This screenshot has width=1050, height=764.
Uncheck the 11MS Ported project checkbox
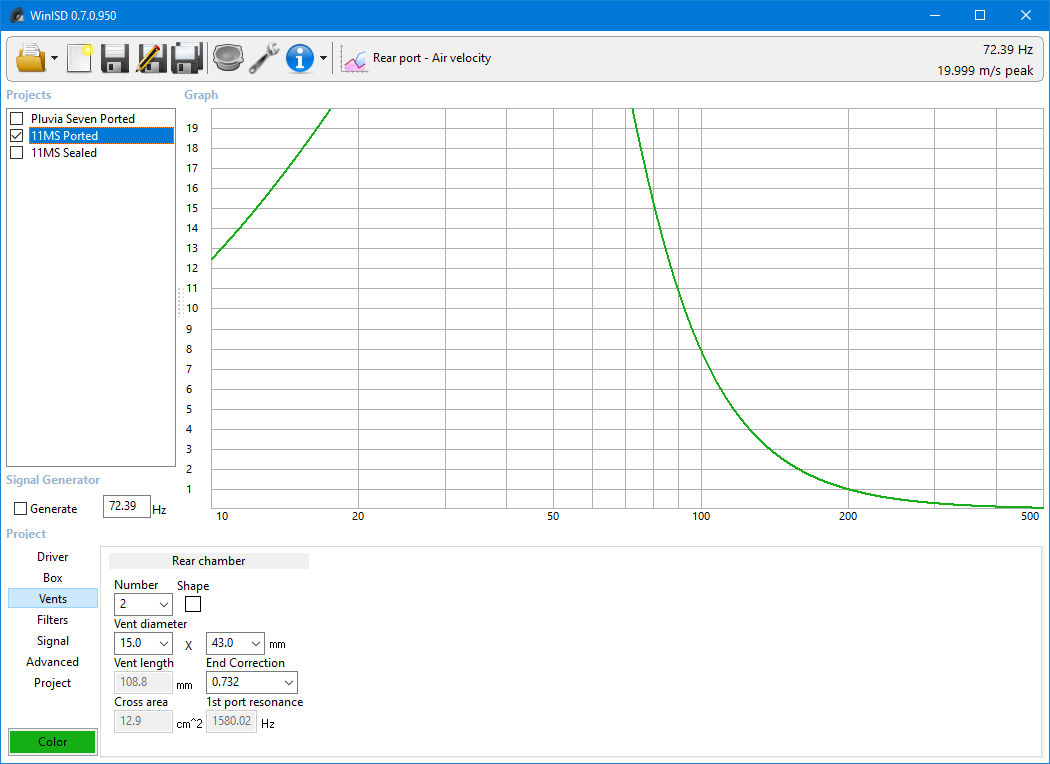point(17,135)
